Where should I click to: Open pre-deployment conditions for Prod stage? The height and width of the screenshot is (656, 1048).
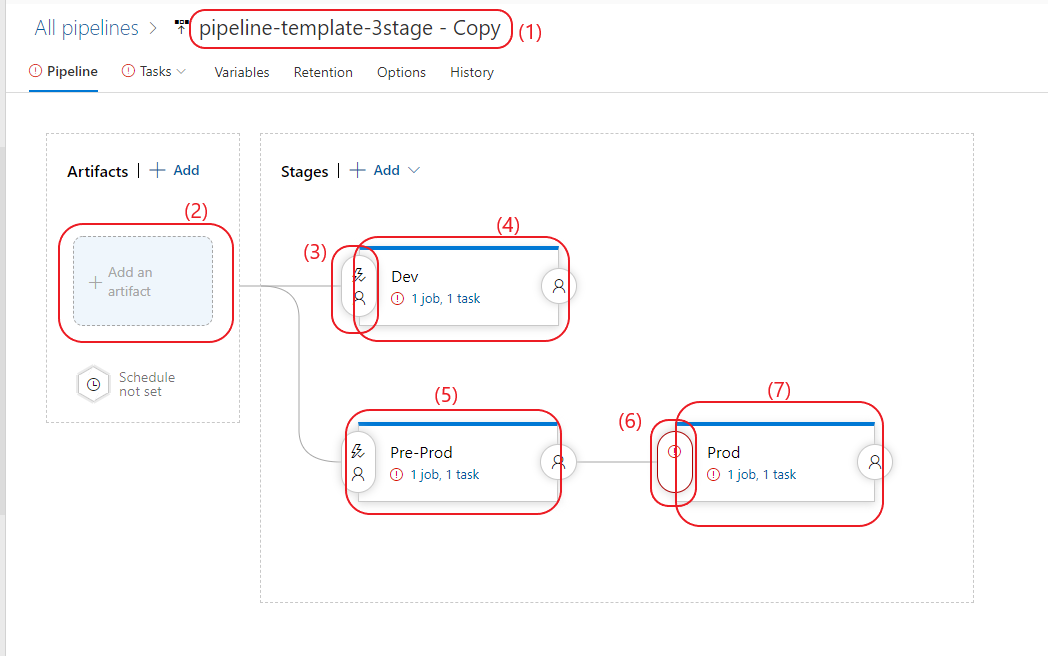674,462
